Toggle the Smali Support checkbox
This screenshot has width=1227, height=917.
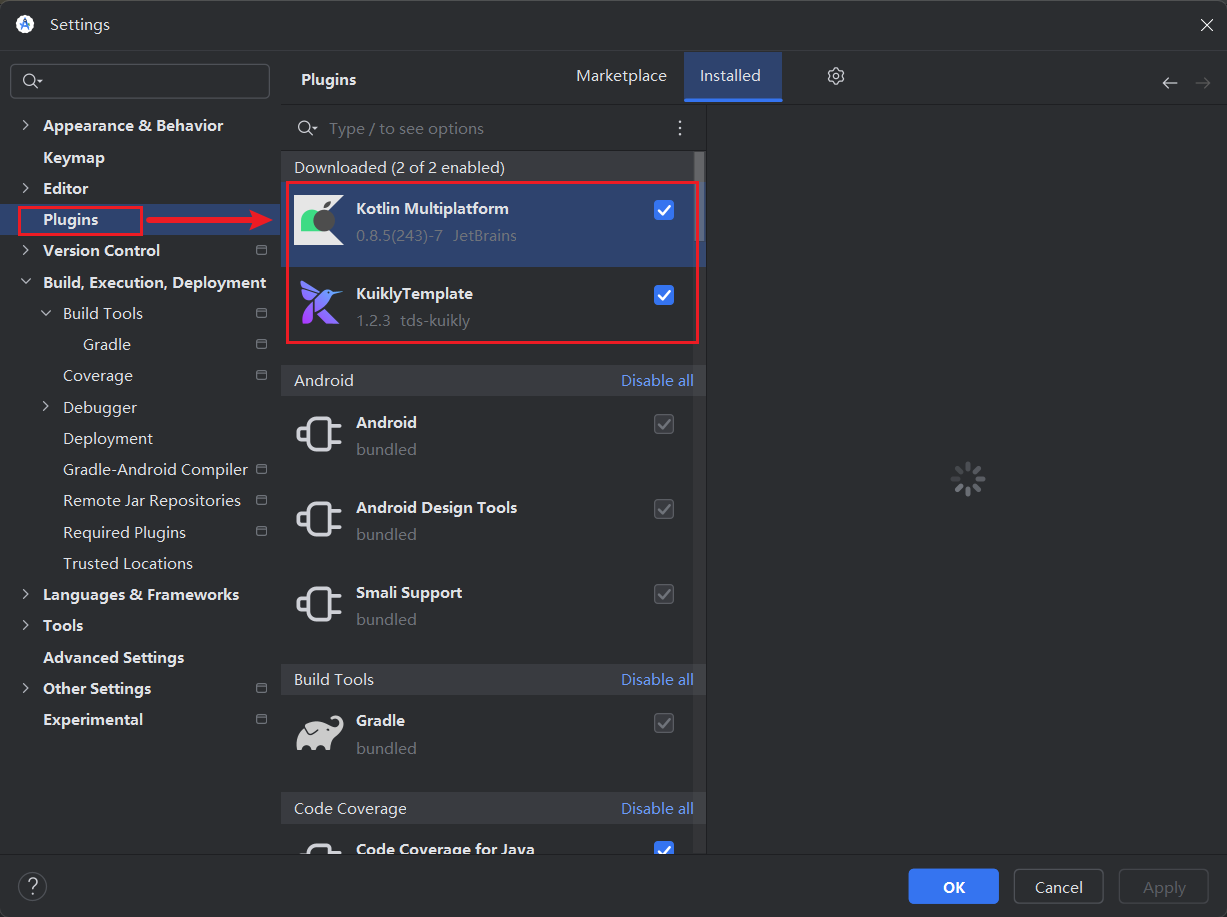pos(664,594)
